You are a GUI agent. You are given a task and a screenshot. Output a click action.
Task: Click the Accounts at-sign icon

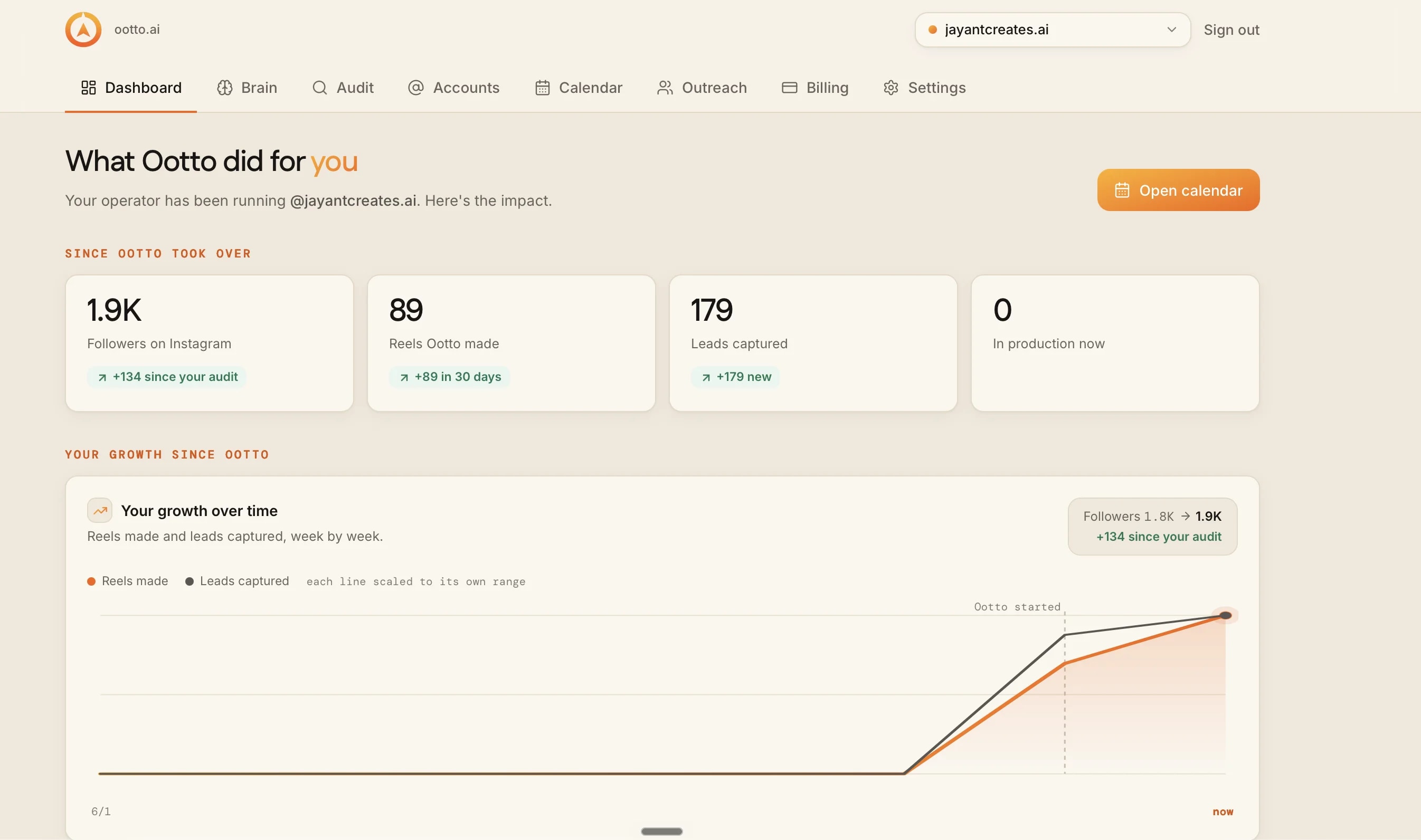[x=415, y=88]
